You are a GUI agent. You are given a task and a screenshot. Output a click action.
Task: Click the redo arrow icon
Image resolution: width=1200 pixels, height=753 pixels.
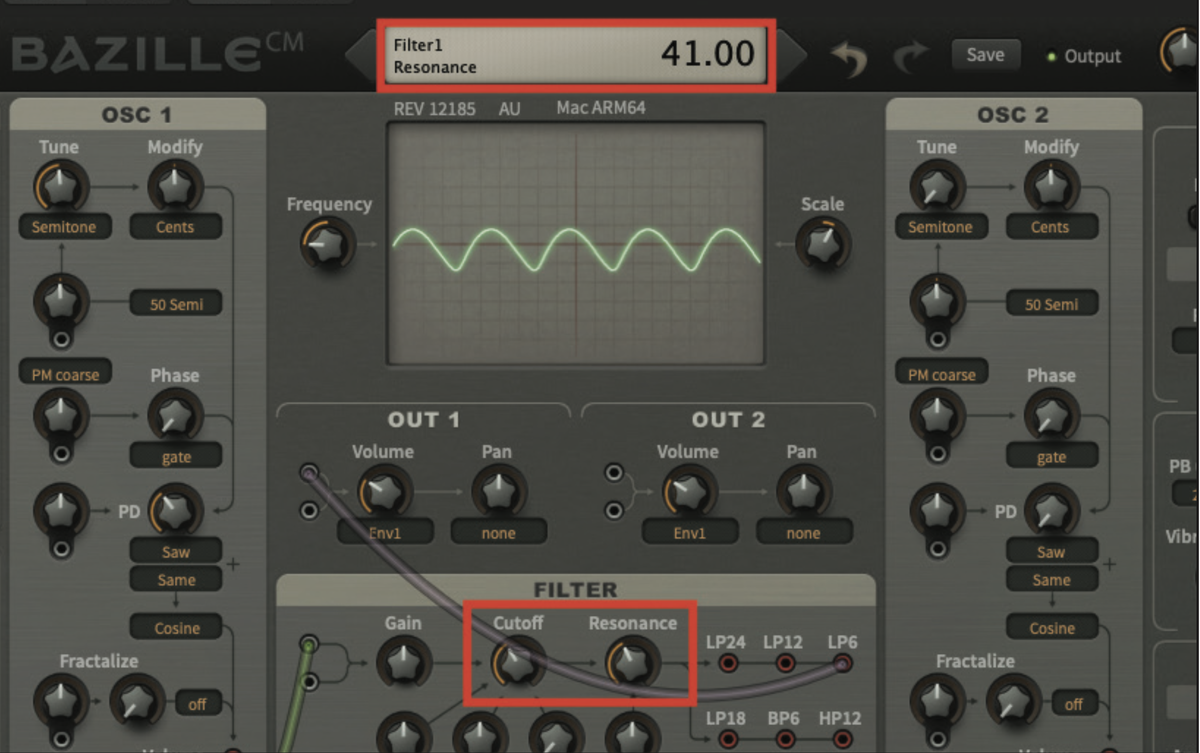point(911,57)
